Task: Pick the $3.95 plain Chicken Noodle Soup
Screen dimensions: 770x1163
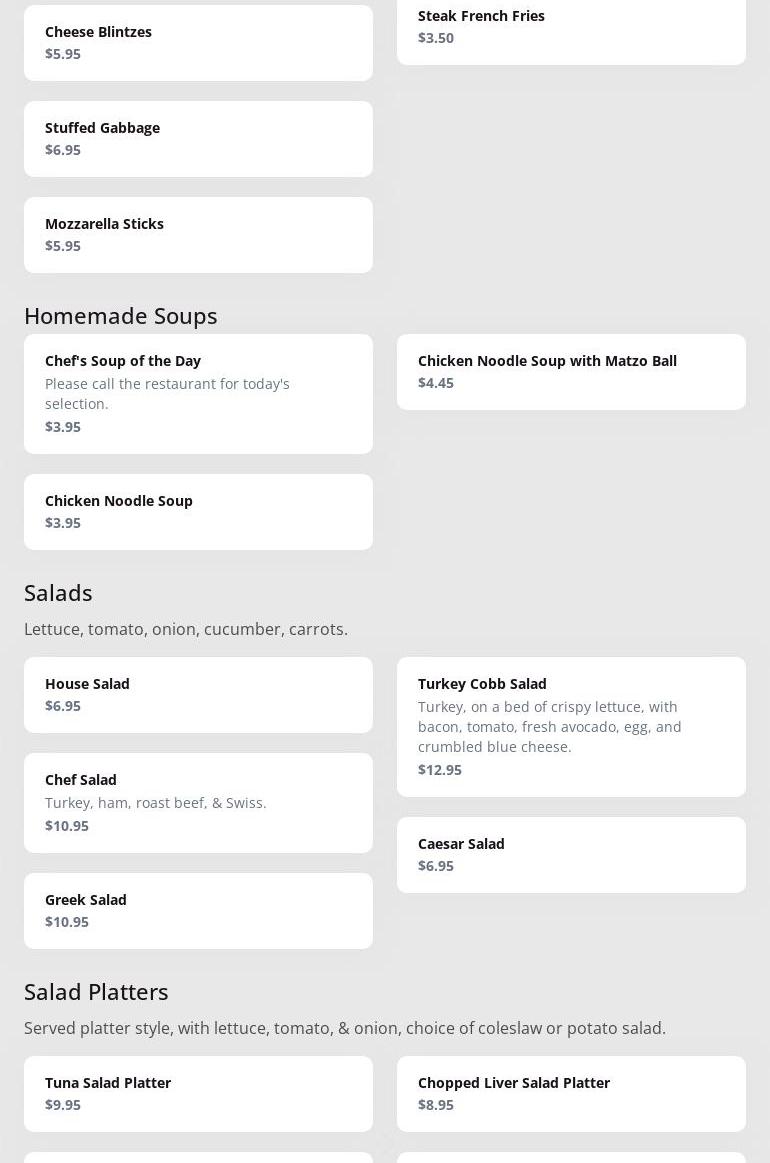Action: (x=198, y=511)
